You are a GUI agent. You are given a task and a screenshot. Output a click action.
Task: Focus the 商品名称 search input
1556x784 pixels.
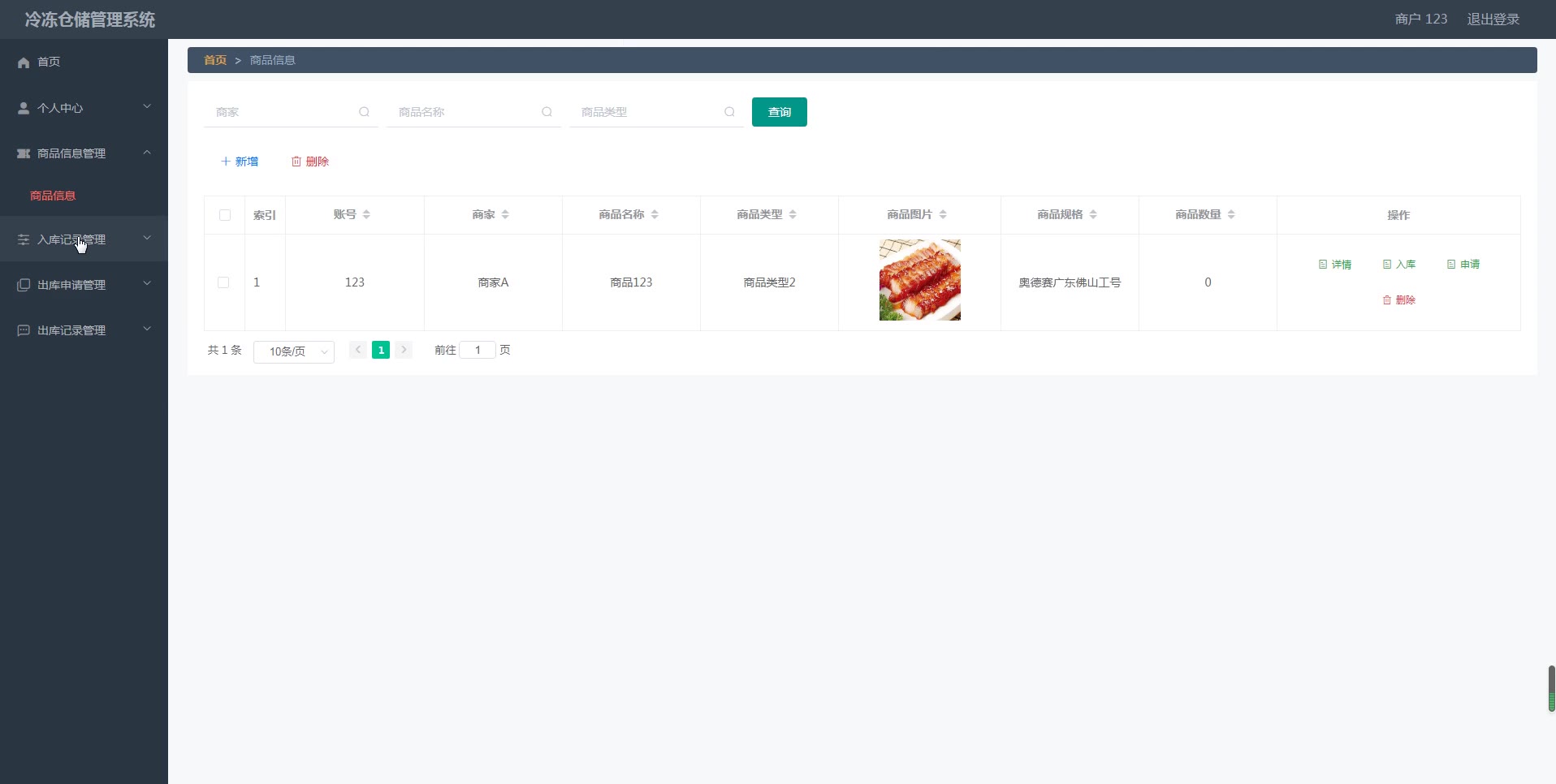(473, 112)
